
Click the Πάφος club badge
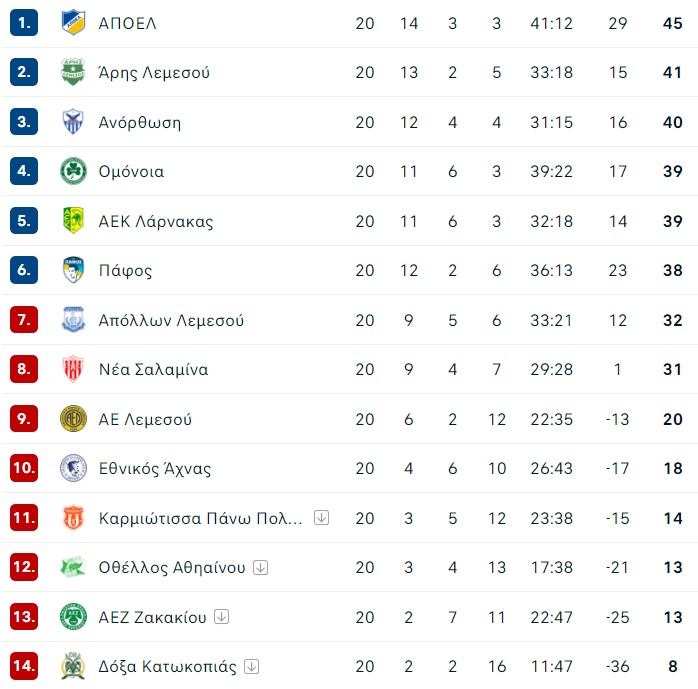(73, 270)
